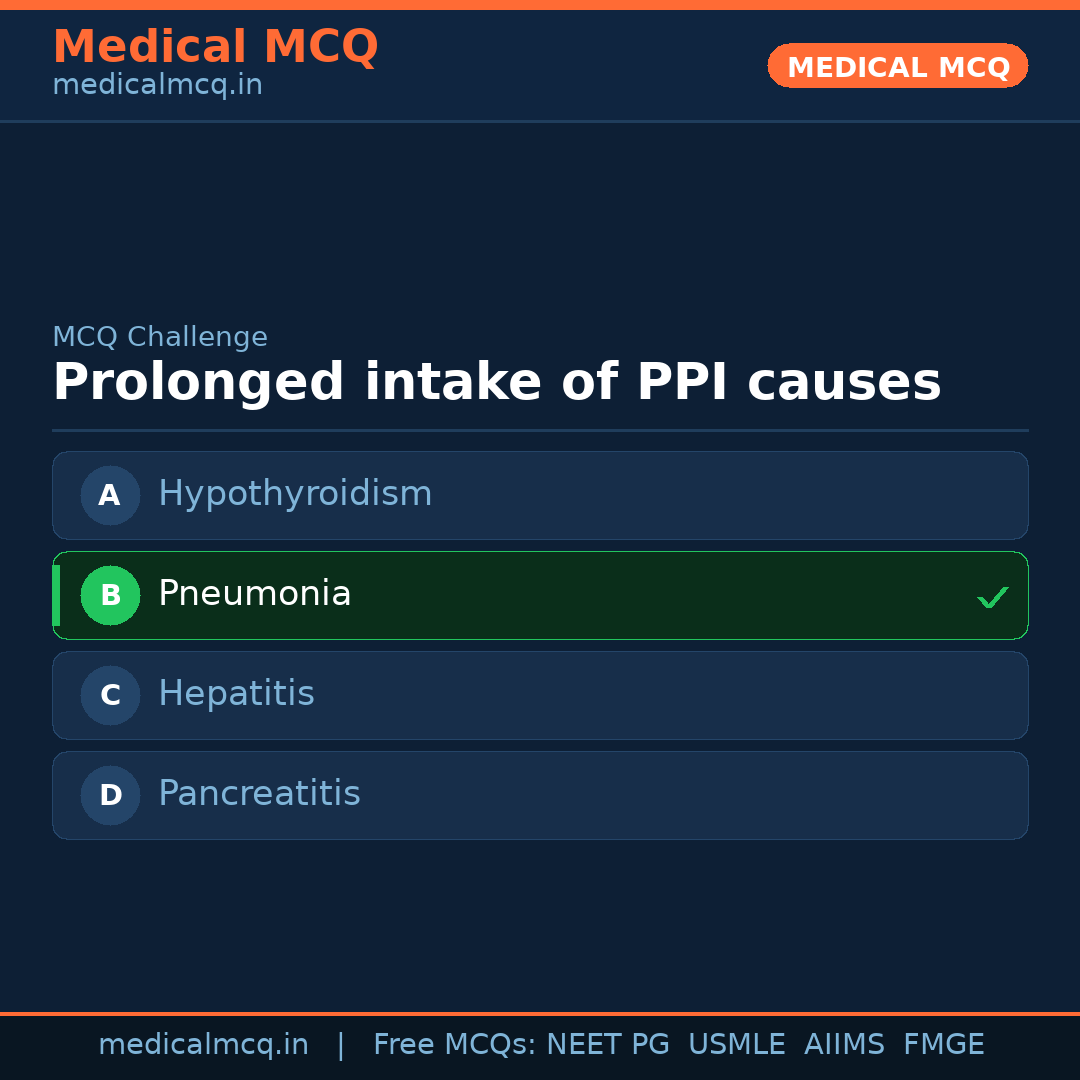Image resolution: width=1080 pixels, height=1080 pixels.
Task: Click the green B circle badge
Action: pos(110,595)
